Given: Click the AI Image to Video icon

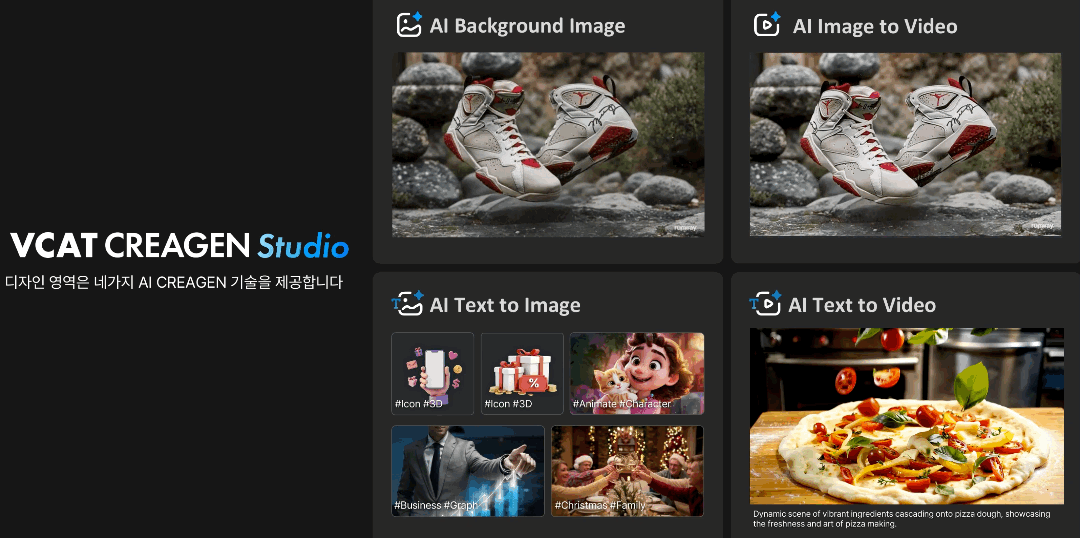Looking at the screenshot, I should 767,25.
